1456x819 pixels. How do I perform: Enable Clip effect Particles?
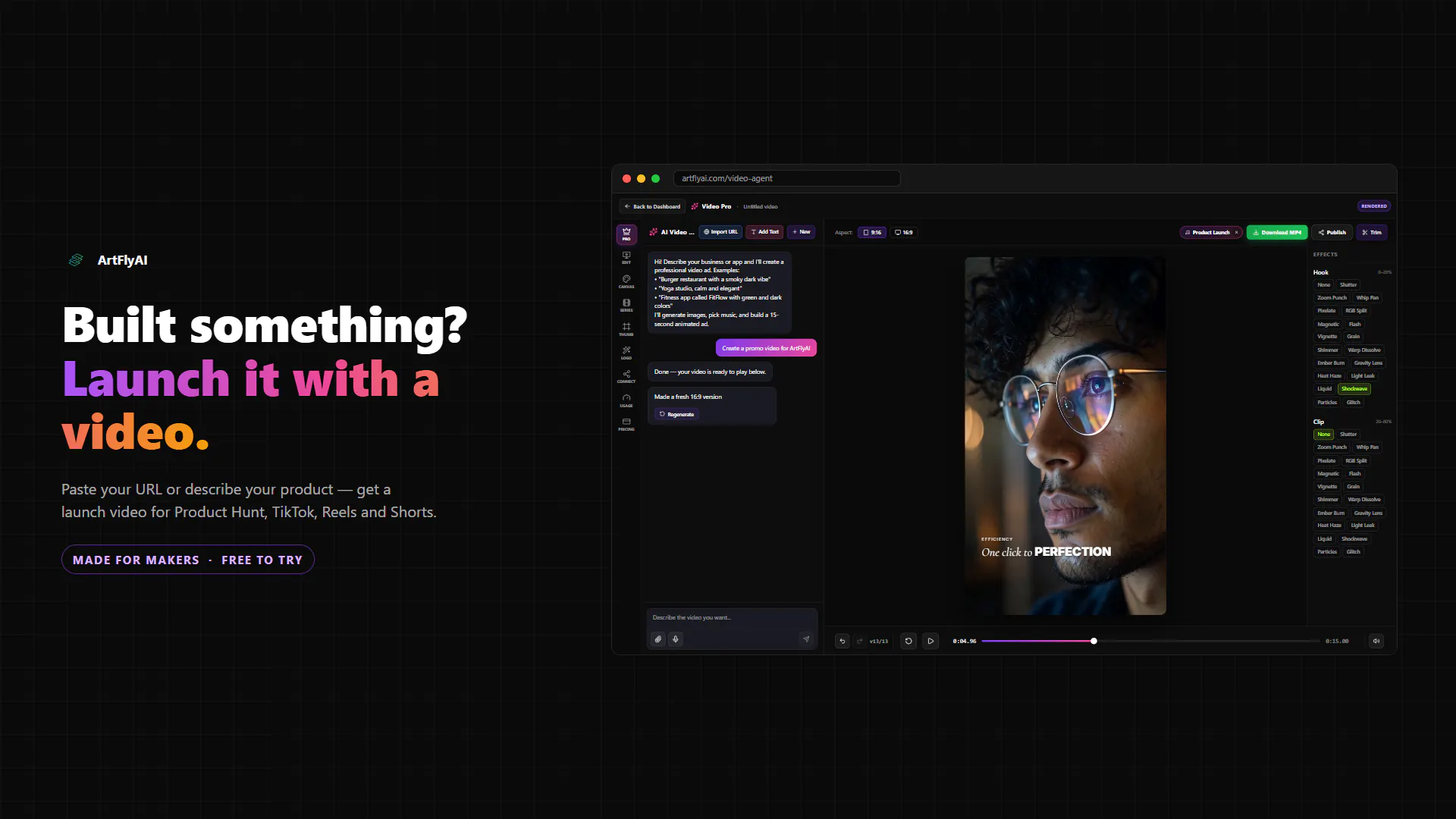click(x=1327, y=552)
